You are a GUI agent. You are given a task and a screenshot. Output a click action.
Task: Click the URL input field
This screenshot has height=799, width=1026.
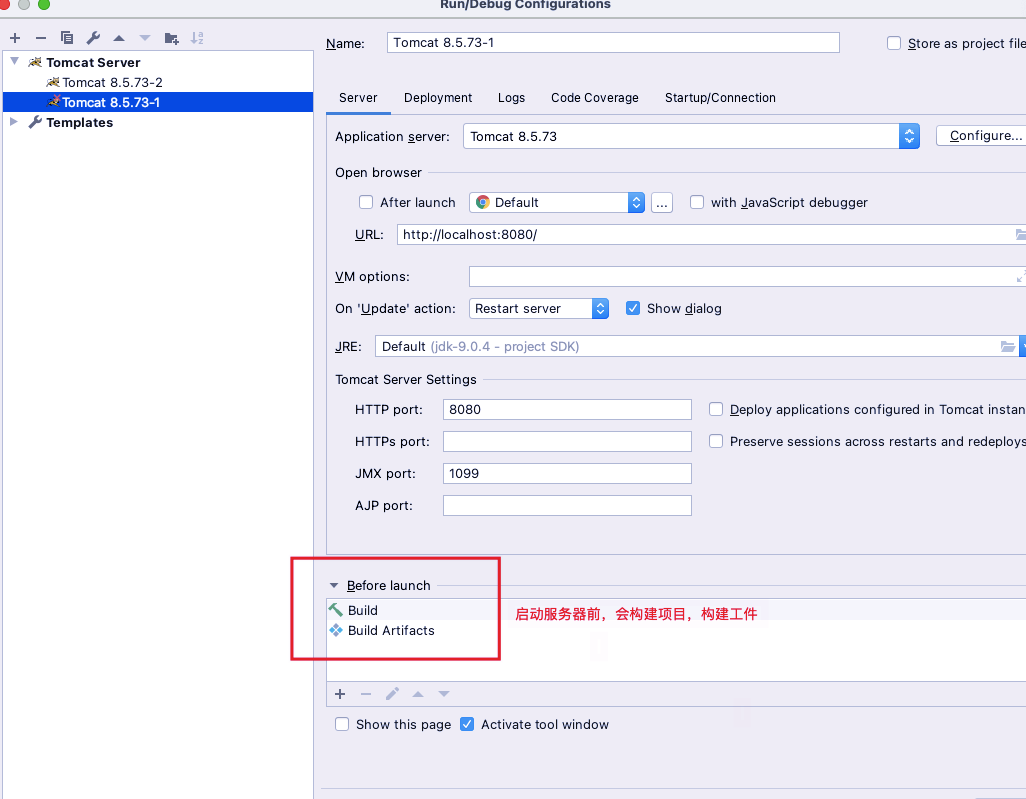coord(711,234)
